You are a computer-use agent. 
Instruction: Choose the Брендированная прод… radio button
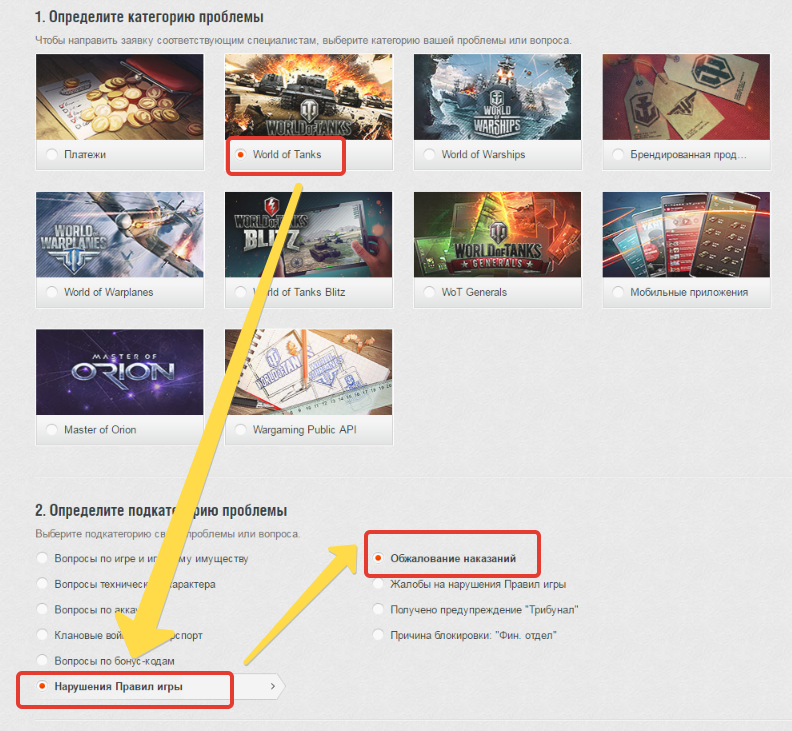tap(618, 154)
